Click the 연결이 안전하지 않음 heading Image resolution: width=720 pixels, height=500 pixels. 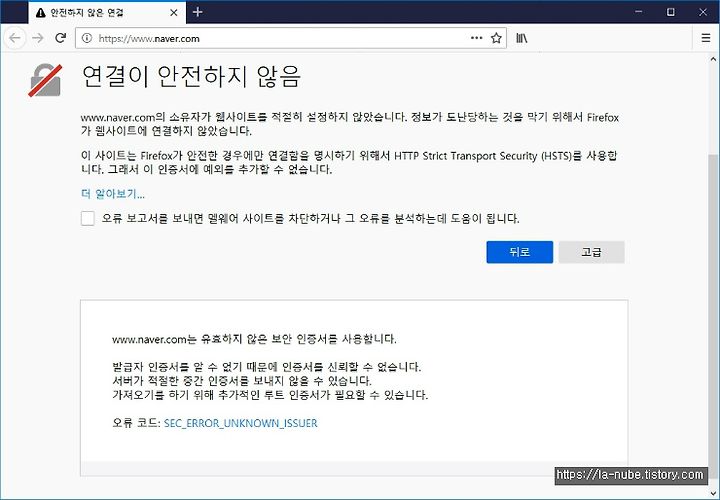click(x=191, y=76)
